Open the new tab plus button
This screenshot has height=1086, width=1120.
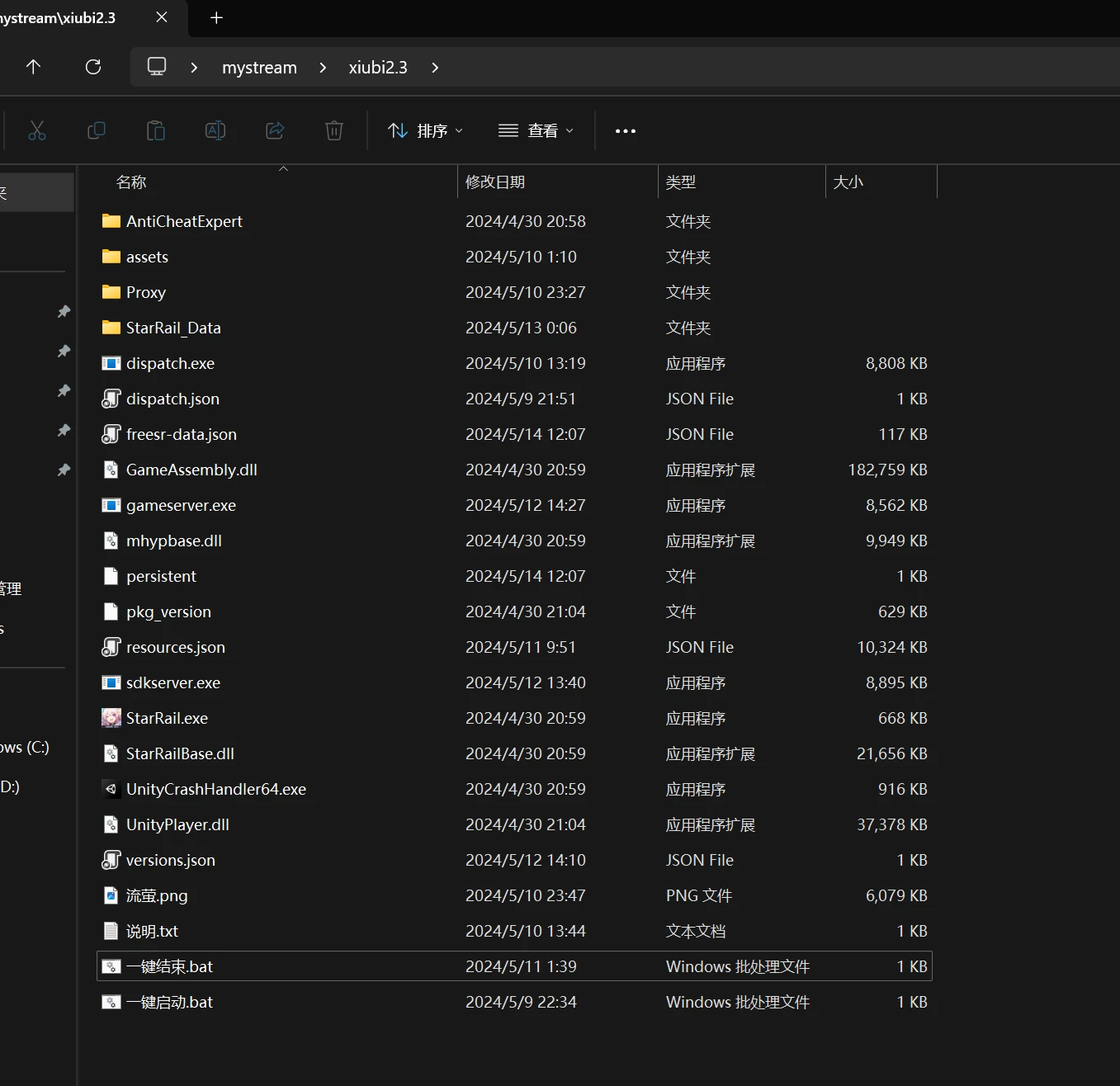tap(216, 17)
